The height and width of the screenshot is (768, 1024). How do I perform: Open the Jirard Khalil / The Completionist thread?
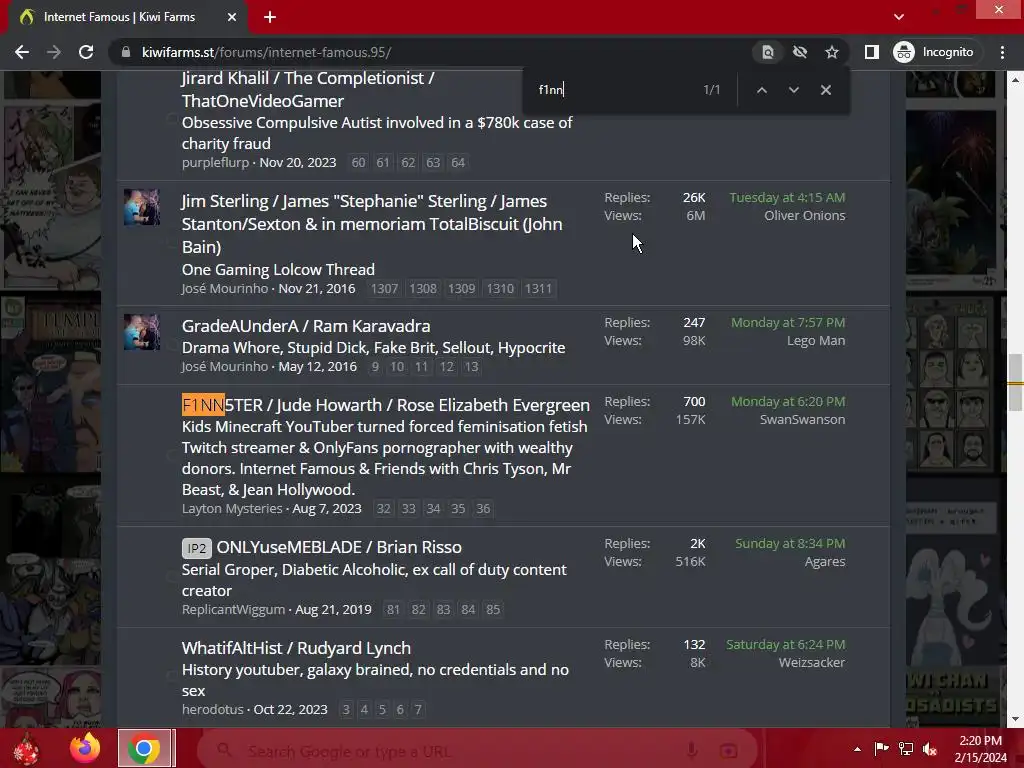click(308, 89)
